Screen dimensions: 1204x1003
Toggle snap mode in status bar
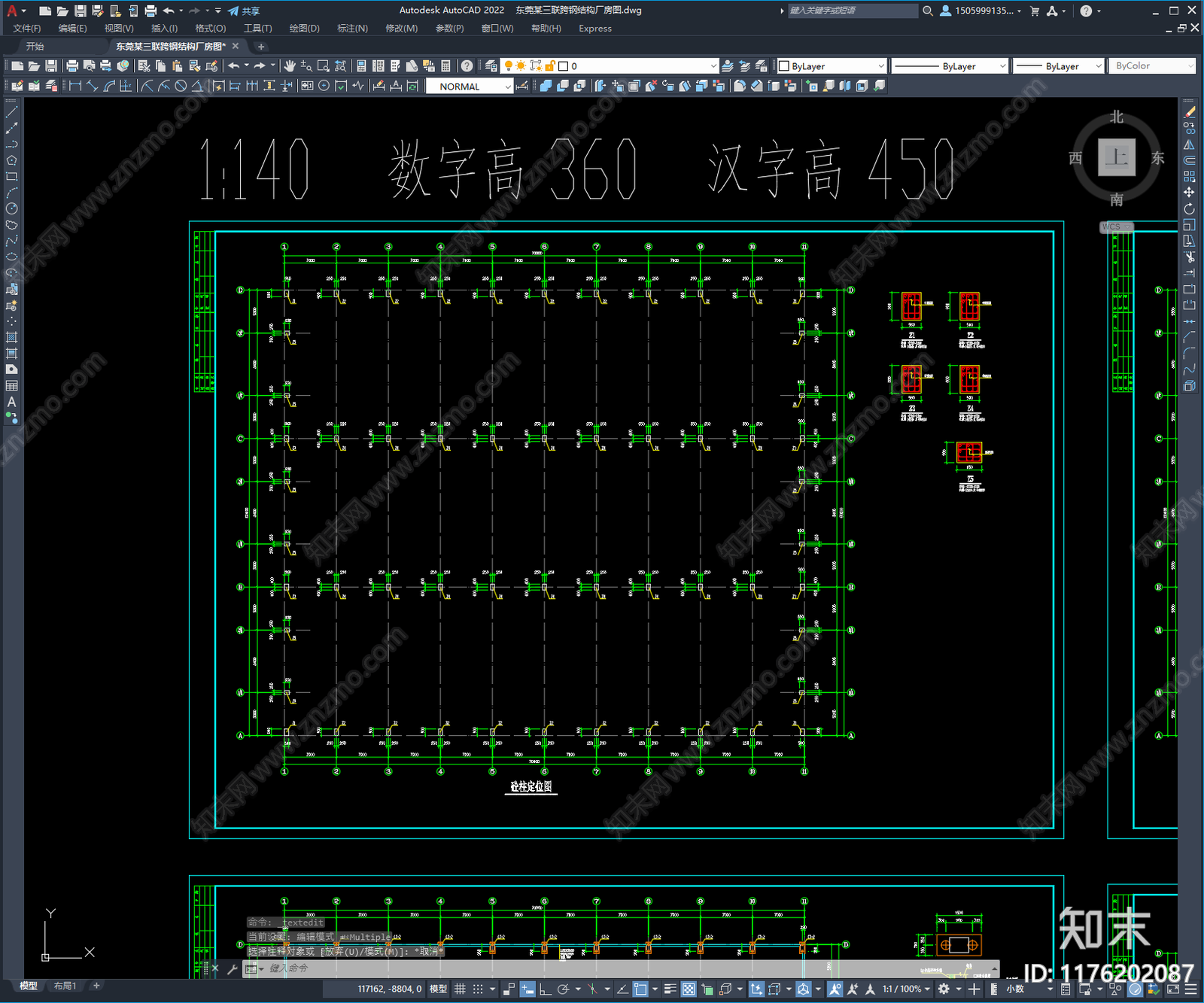[477, 989]
